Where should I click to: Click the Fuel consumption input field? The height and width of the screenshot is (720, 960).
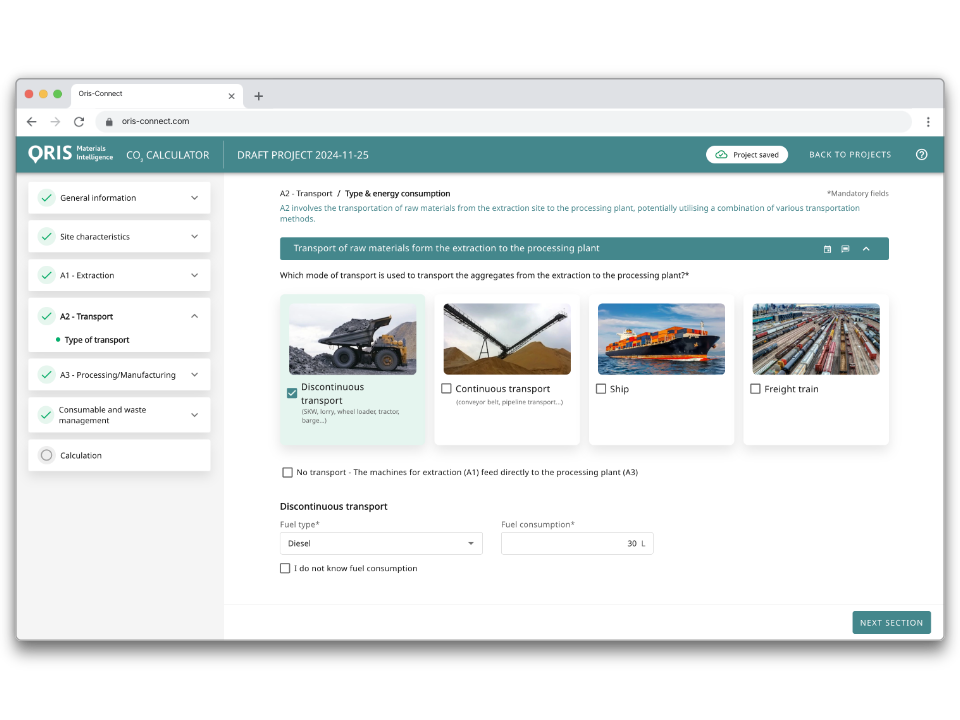[x=577, y=543]
